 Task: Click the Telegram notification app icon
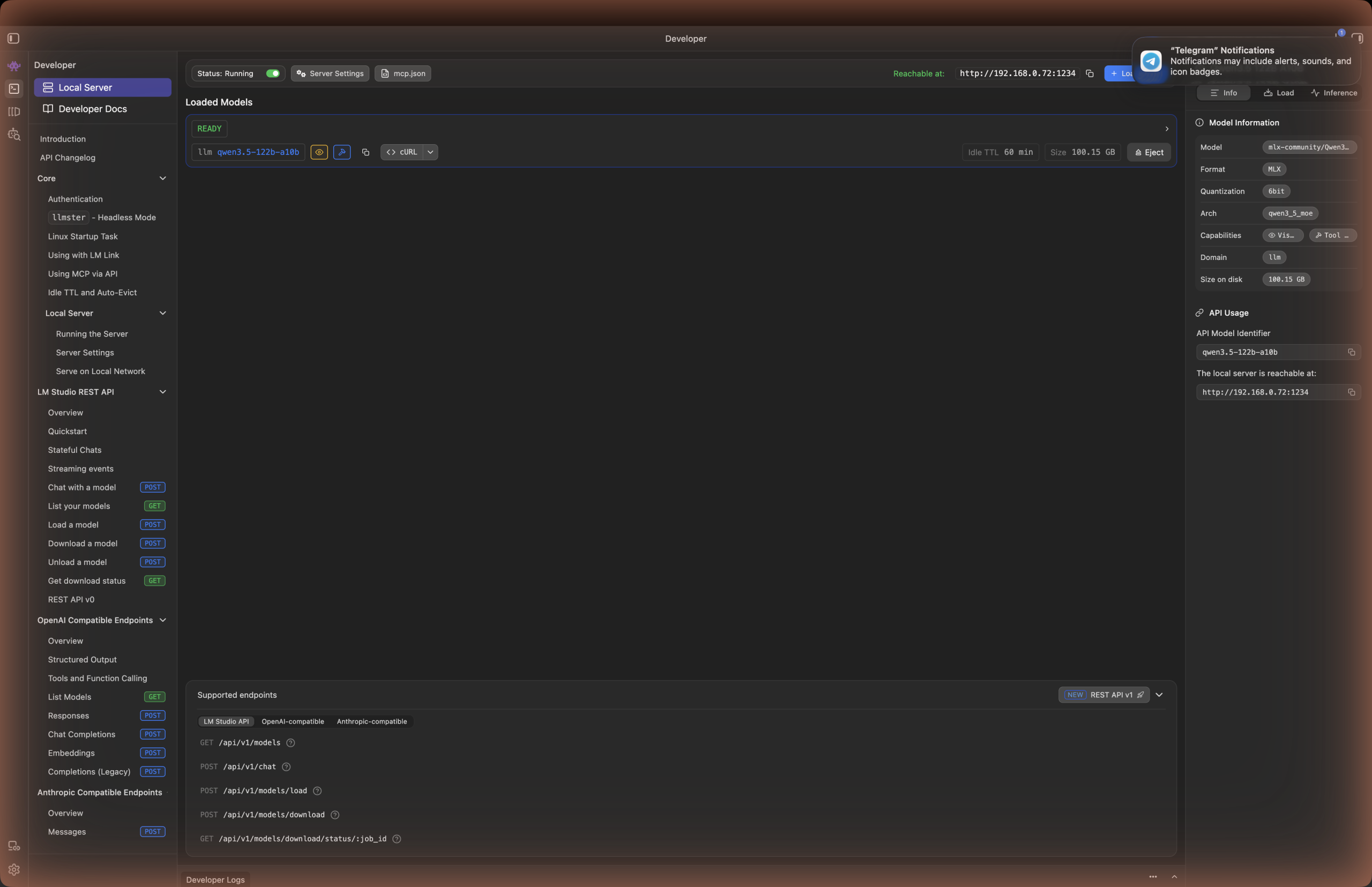1151,61
